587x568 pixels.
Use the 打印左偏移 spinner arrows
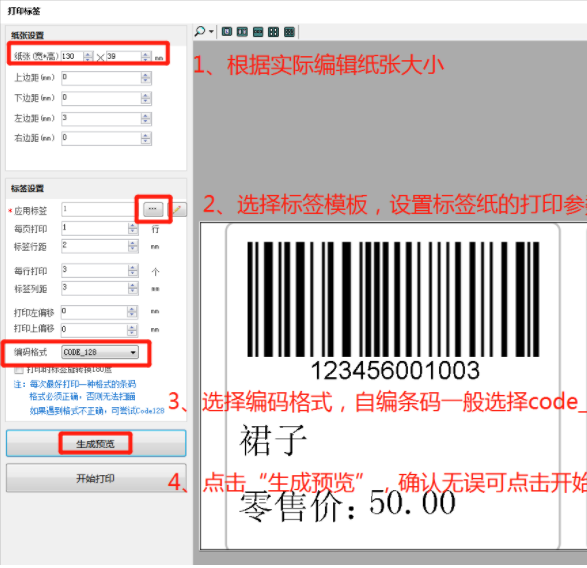(x=132, y=312)
